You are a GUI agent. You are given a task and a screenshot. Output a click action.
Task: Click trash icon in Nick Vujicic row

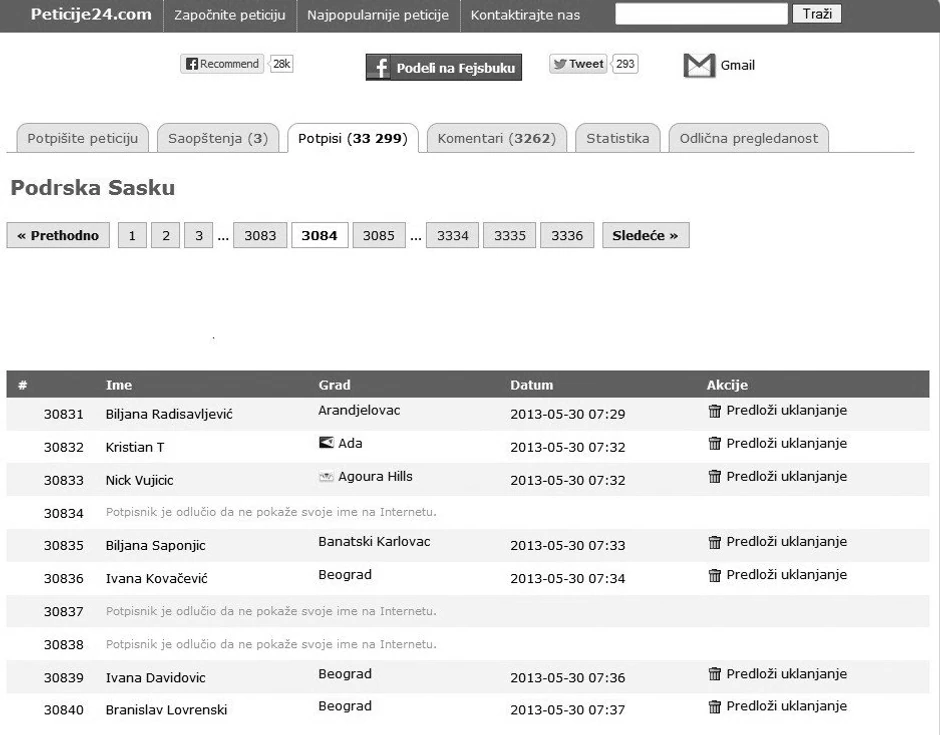click(715, 477)
